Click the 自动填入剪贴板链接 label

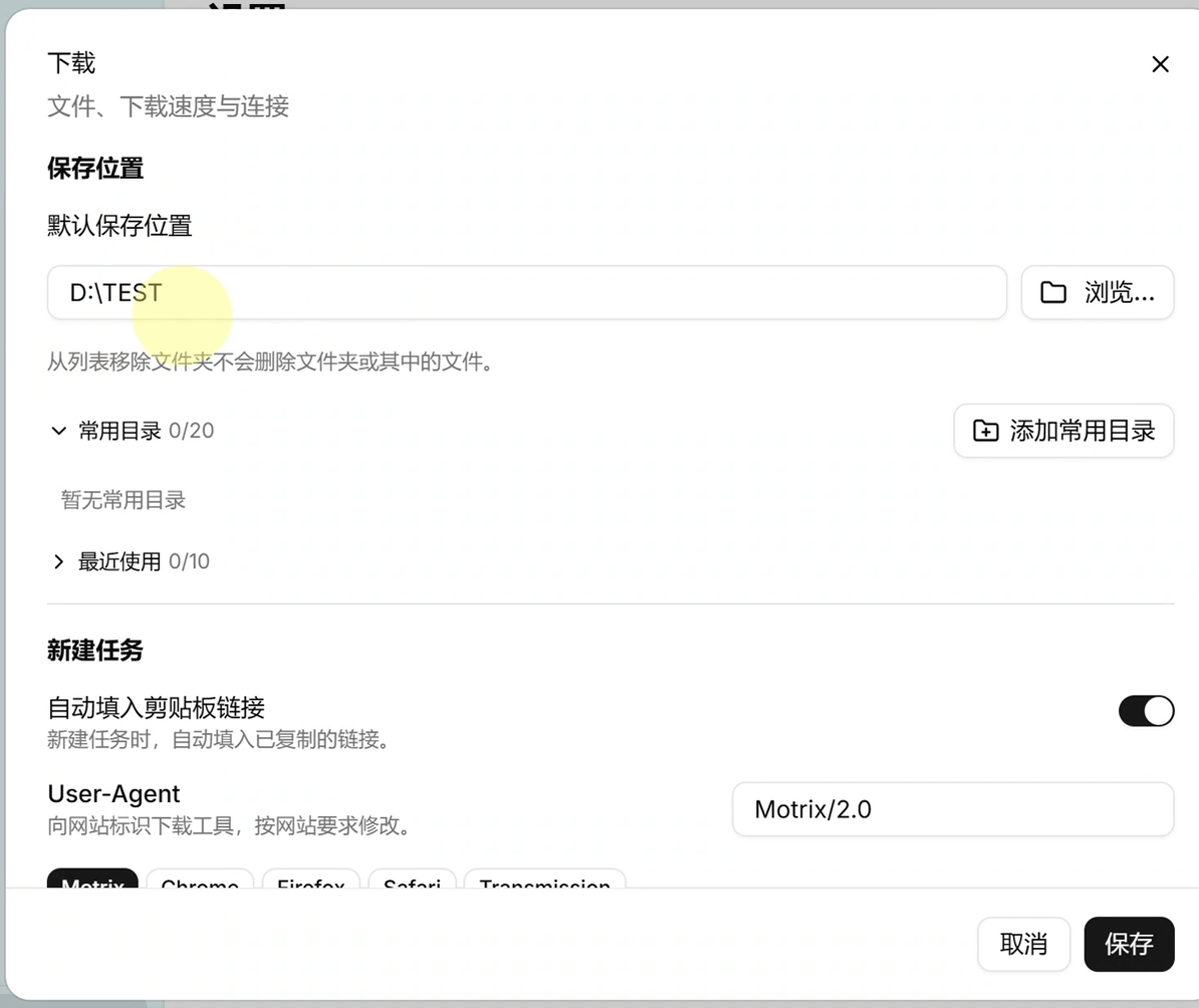[156, 708]
